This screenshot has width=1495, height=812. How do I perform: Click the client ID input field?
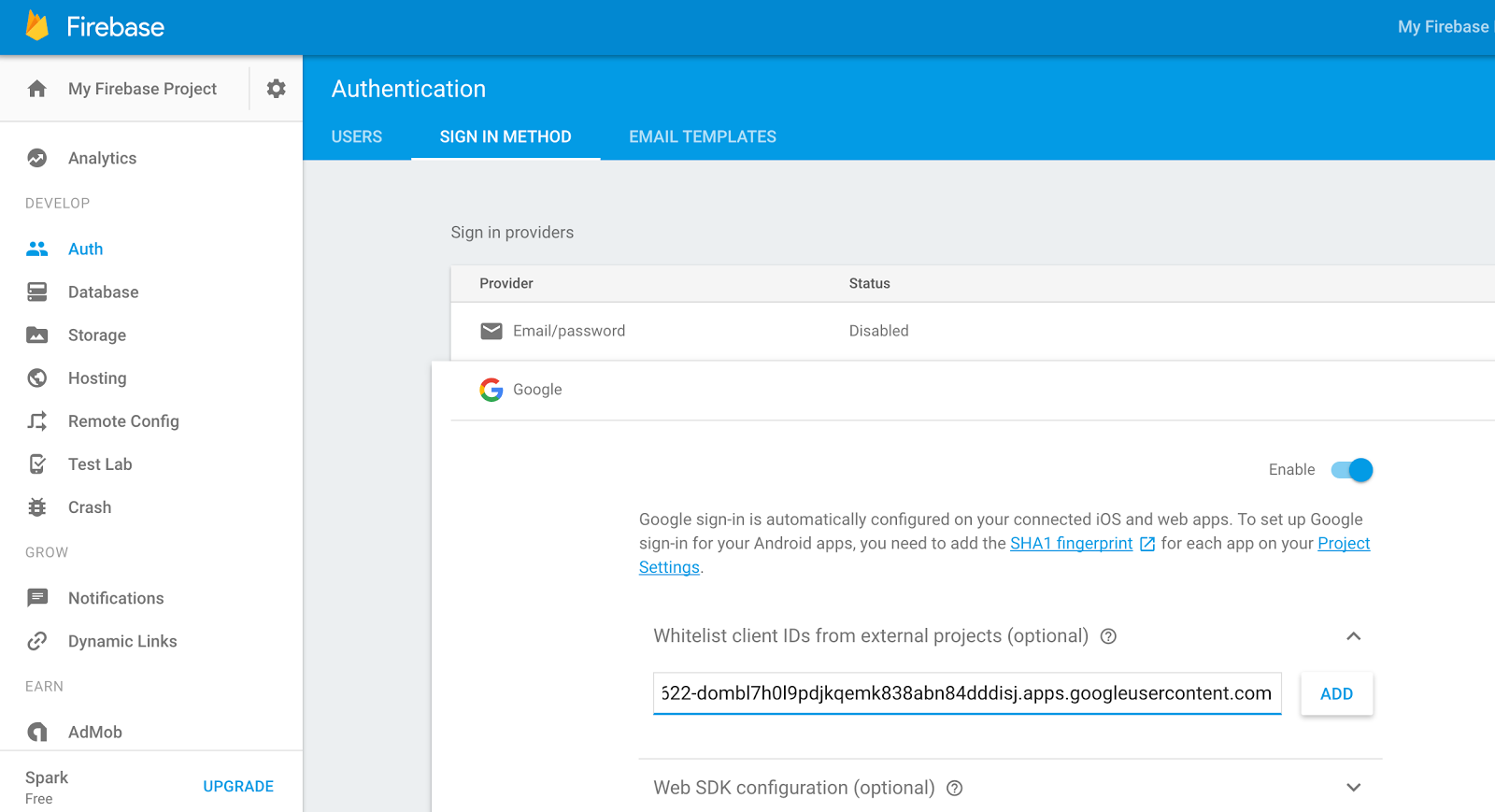point(966,693)
